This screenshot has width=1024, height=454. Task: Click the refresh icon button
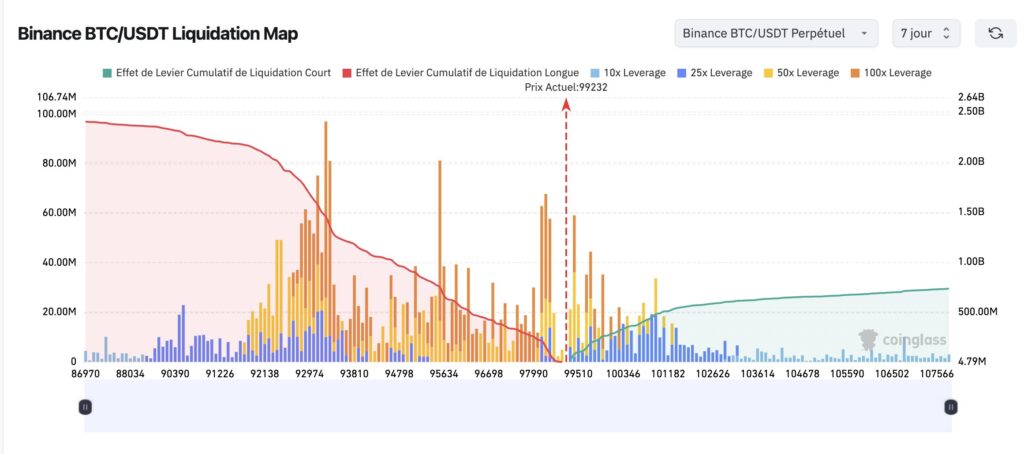click(995, 33)
